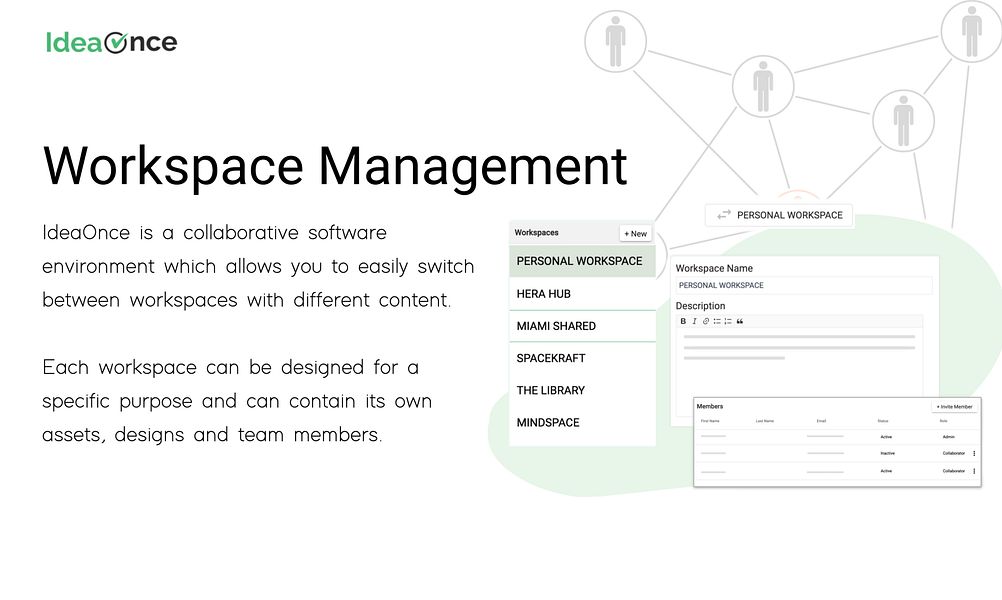Switch to the HERA HUB workspace
This screenshot has width=1002, height=600.
point(582,294)
